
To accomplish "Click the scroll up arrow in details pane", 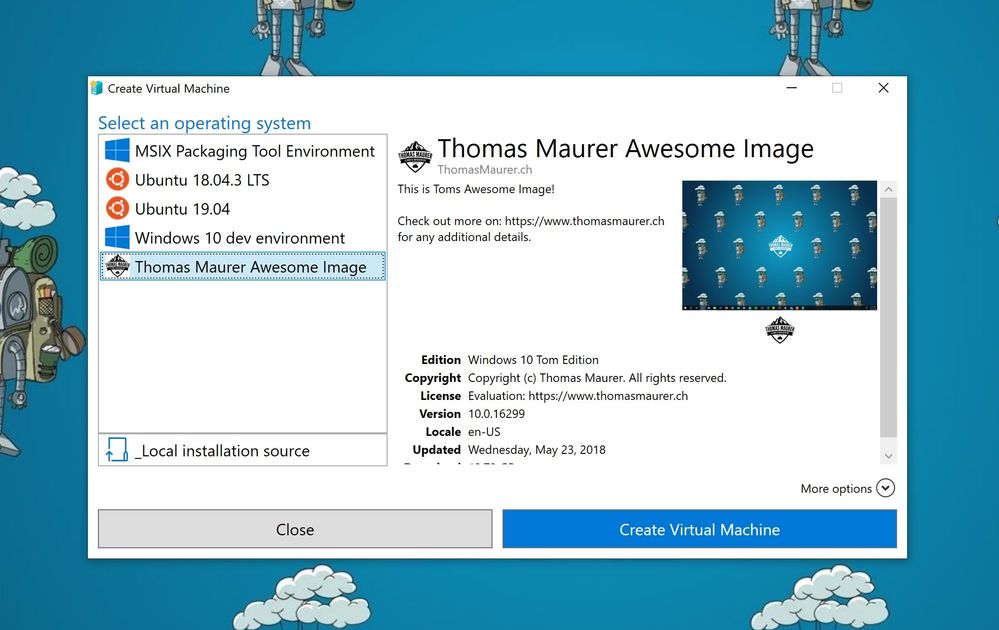I will (x=888, y=189).
